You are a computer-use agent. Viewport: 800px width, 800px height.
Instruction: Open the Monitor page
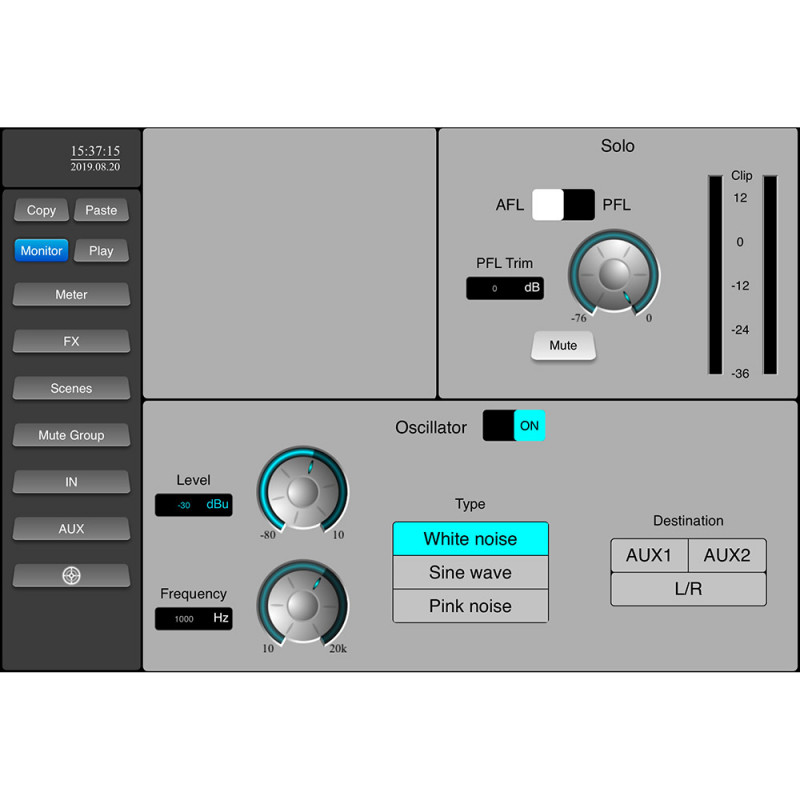coord(41,251)
